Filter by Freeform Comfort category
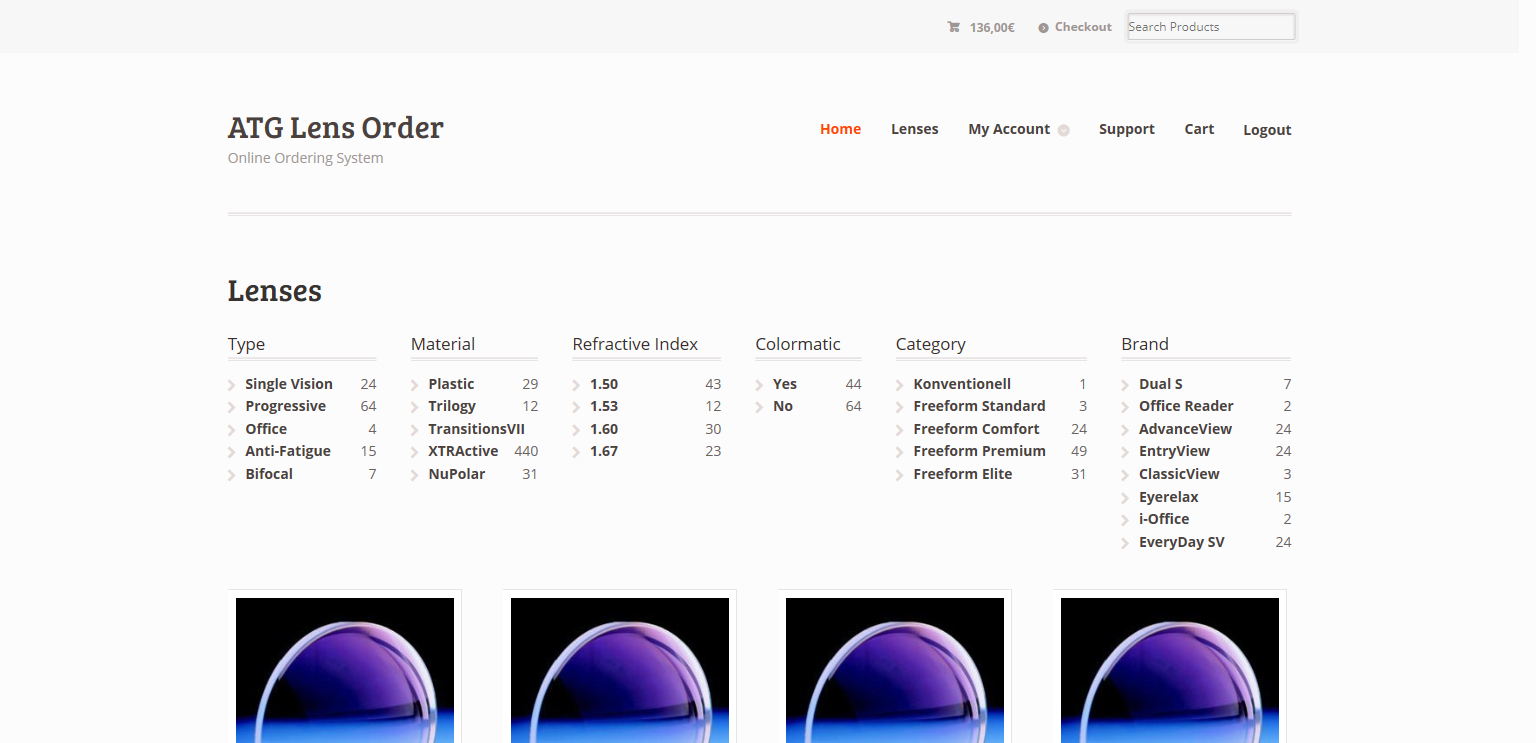 point(976,429)
